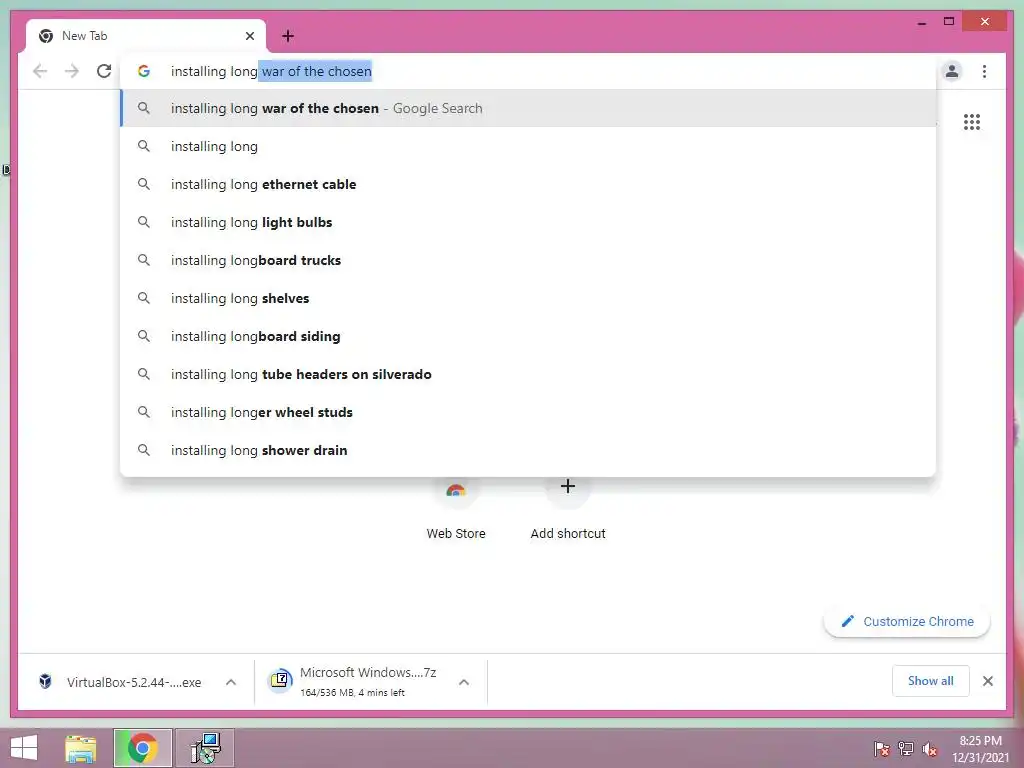The width and height of the screenshot is (1024, 768).
Task: Click the Chrome taskbar icon
Action: (x=142, y=748)
